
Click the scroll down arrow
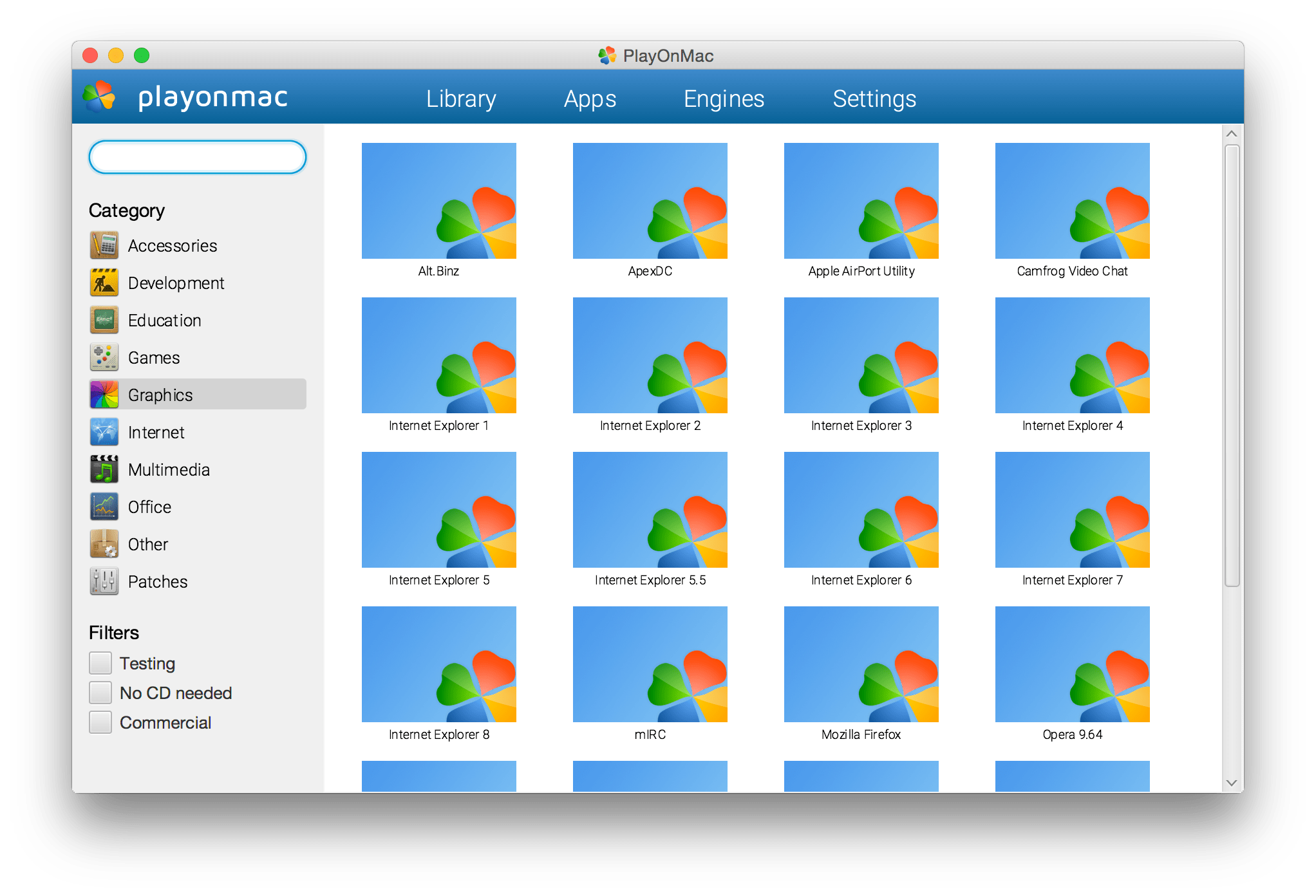pyautogui.click(x=1232, y=783)
